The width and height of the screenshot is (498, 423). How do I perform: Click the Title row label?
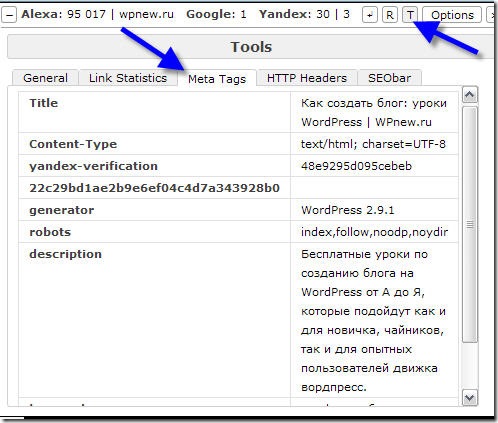click(44, 103)
